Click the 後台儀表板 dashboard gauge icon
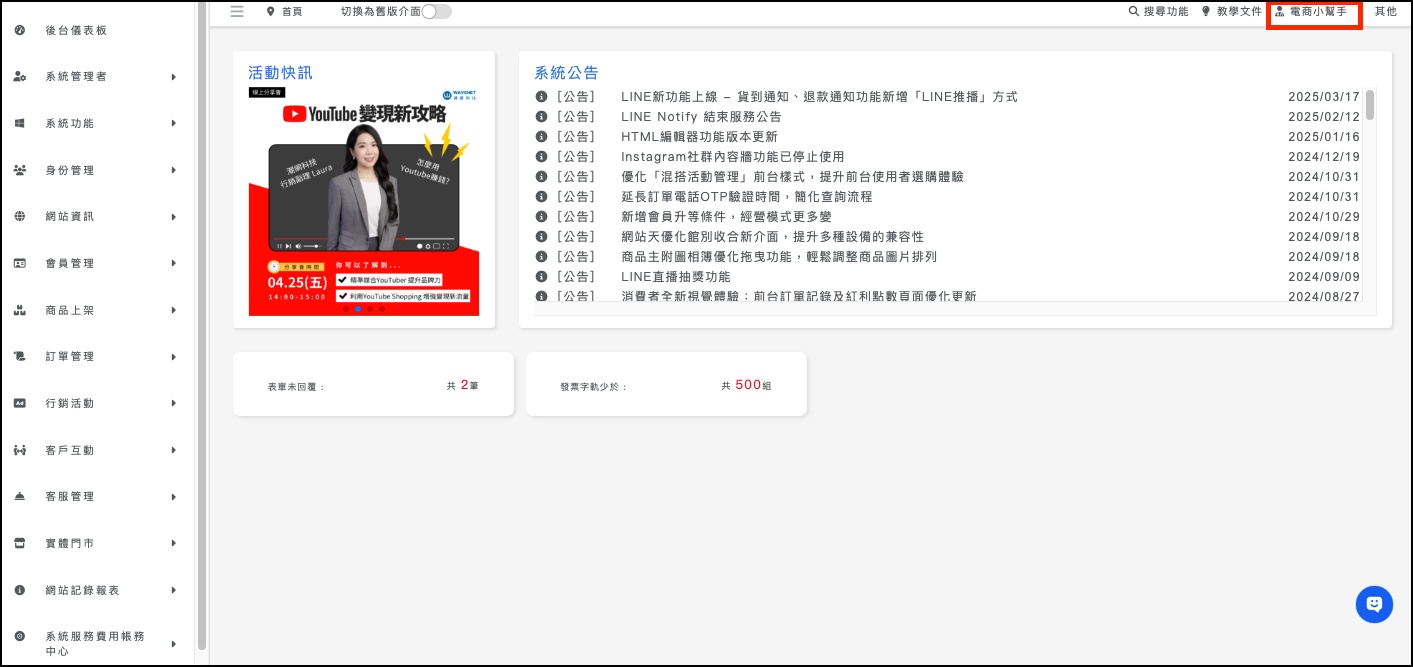The image size is (1413, 667). 20,30
